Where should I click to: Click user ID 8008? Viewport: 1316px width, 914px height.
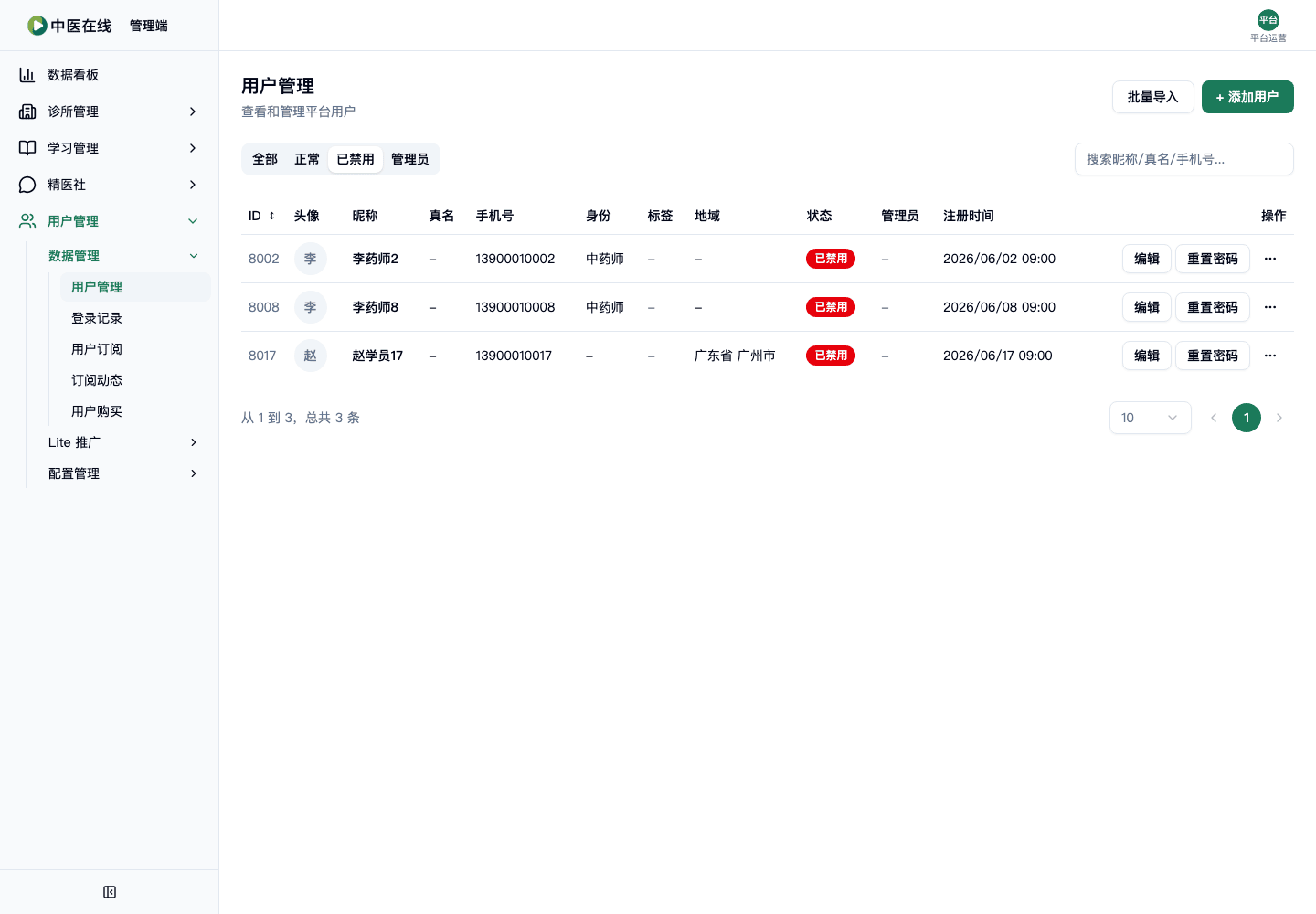[x=264, y=307]
